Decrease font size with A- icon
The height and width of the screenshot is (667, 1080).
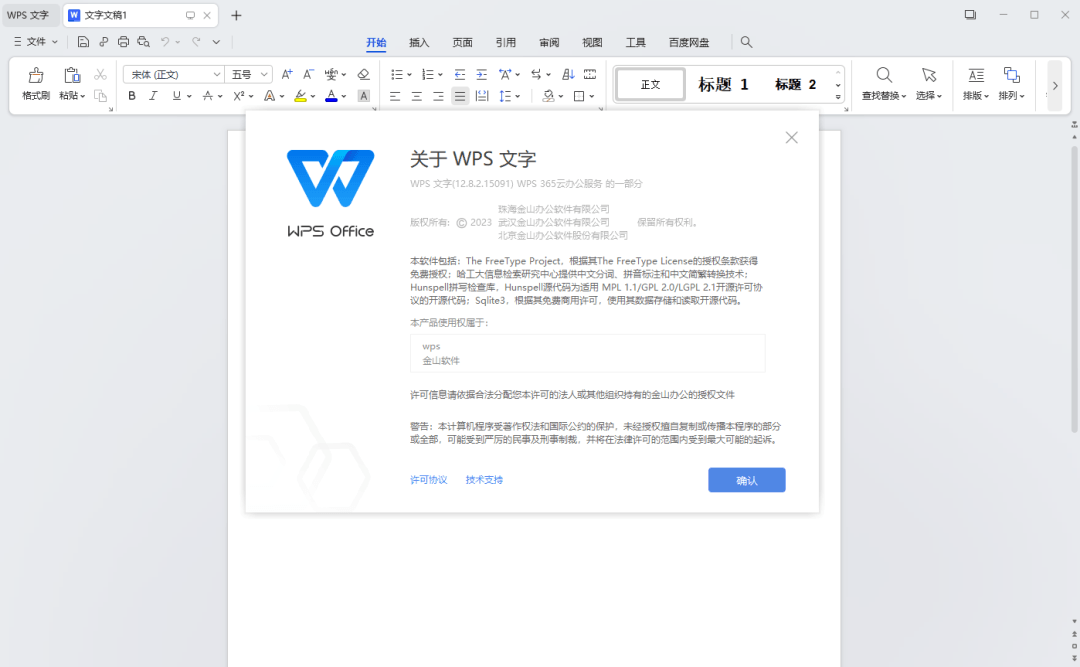(x=309, y=74)
